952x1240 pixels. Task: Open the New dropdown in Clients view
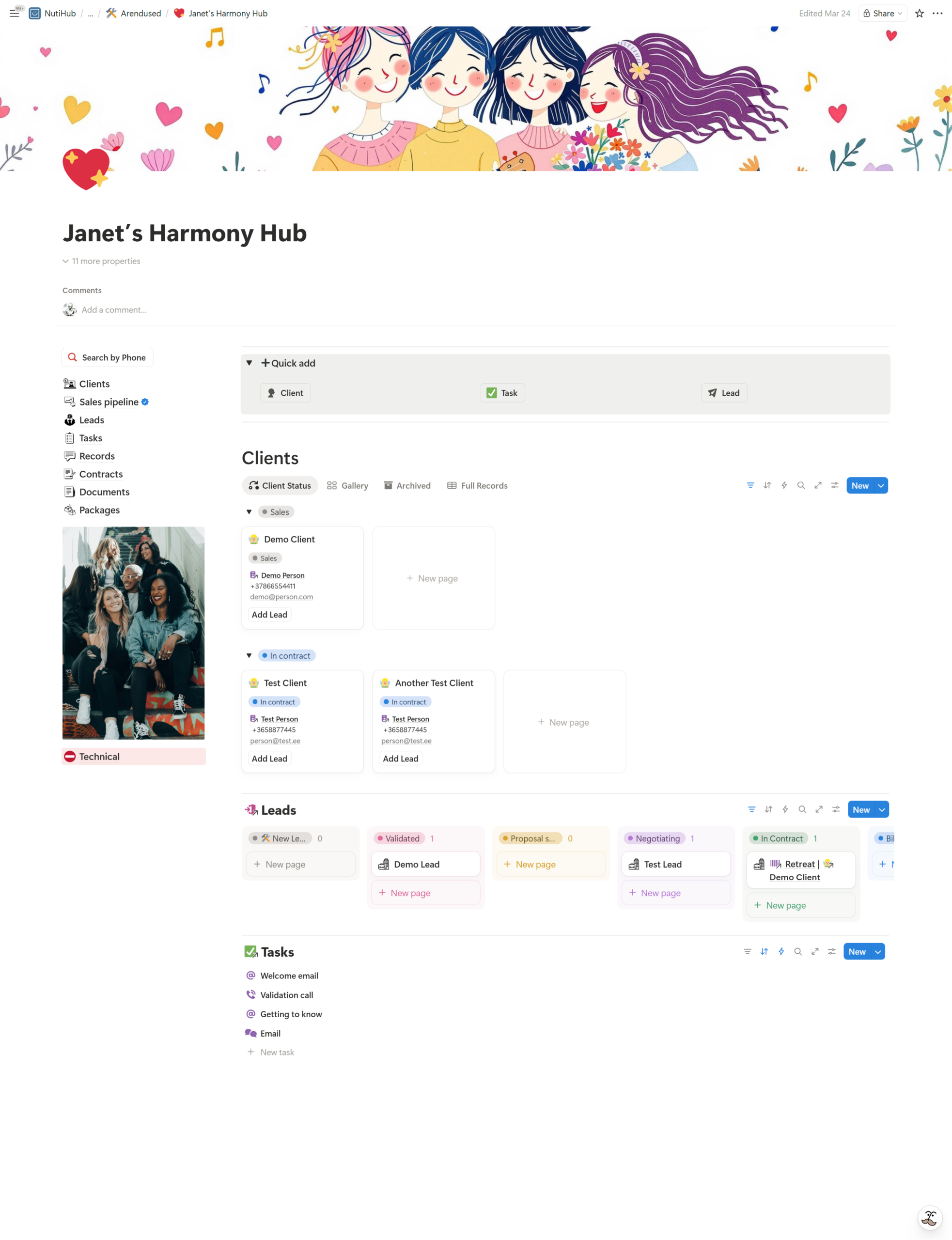pos(881,485)
